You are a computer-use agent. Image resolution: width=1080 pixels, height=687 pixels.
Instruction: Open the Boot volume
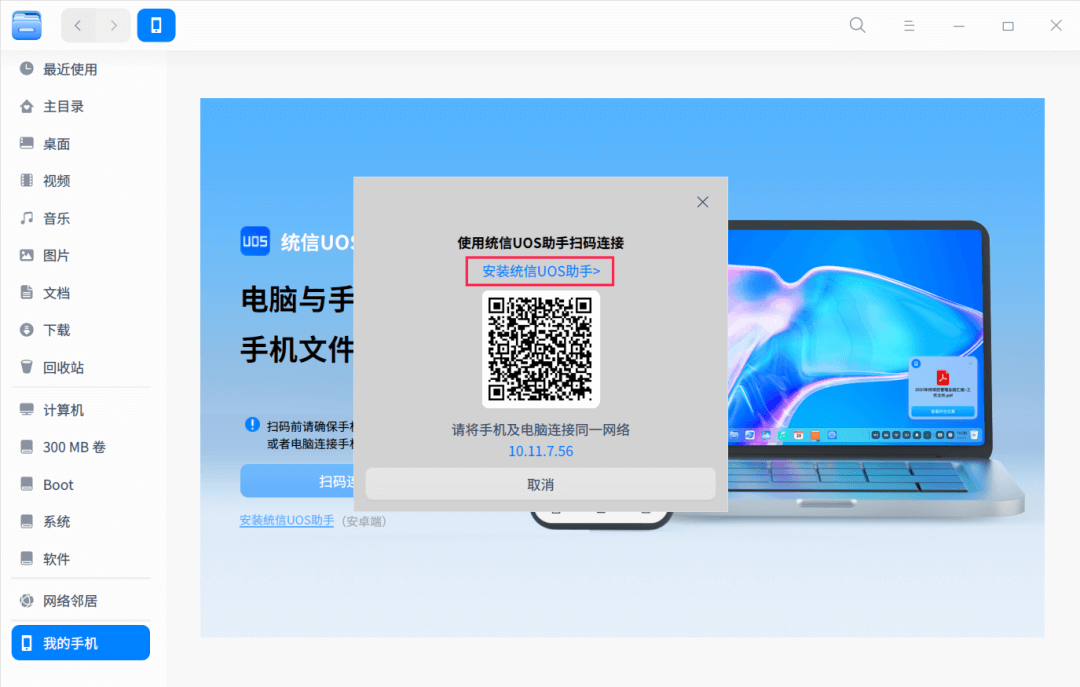pos(81,484)
